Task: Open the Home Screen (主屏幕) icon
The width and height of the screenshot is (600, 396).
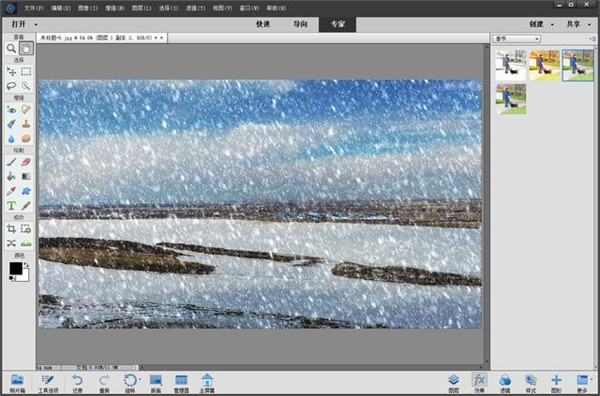Action: point(207,383)
